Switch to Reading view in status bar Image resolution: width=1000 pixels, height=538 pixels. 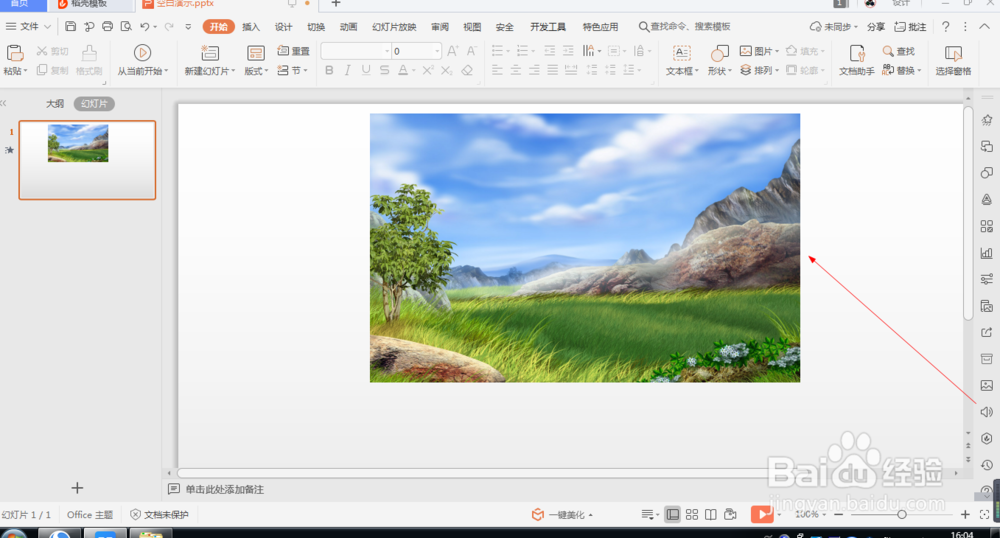point(710,514)
